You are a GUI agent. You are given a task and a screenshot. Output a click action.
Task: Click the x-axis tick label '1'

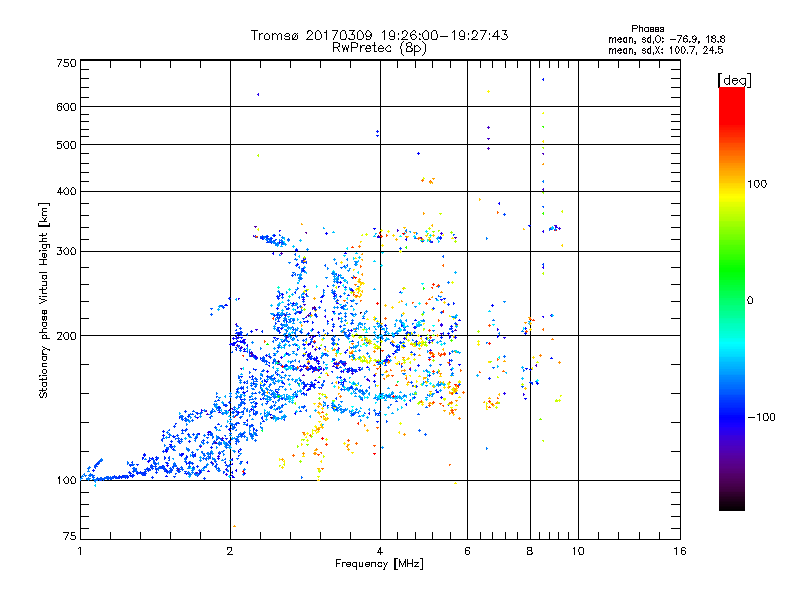80,551
